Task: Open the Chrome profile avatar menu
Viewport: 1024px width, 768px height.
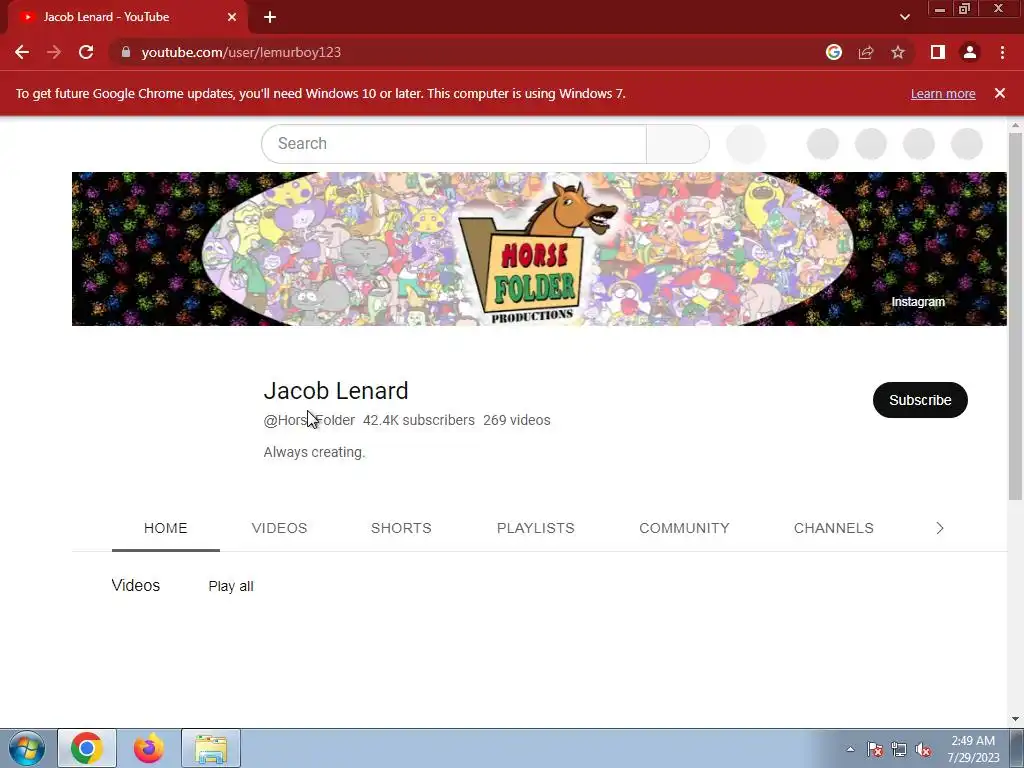Action: click(x=970, y=52)
